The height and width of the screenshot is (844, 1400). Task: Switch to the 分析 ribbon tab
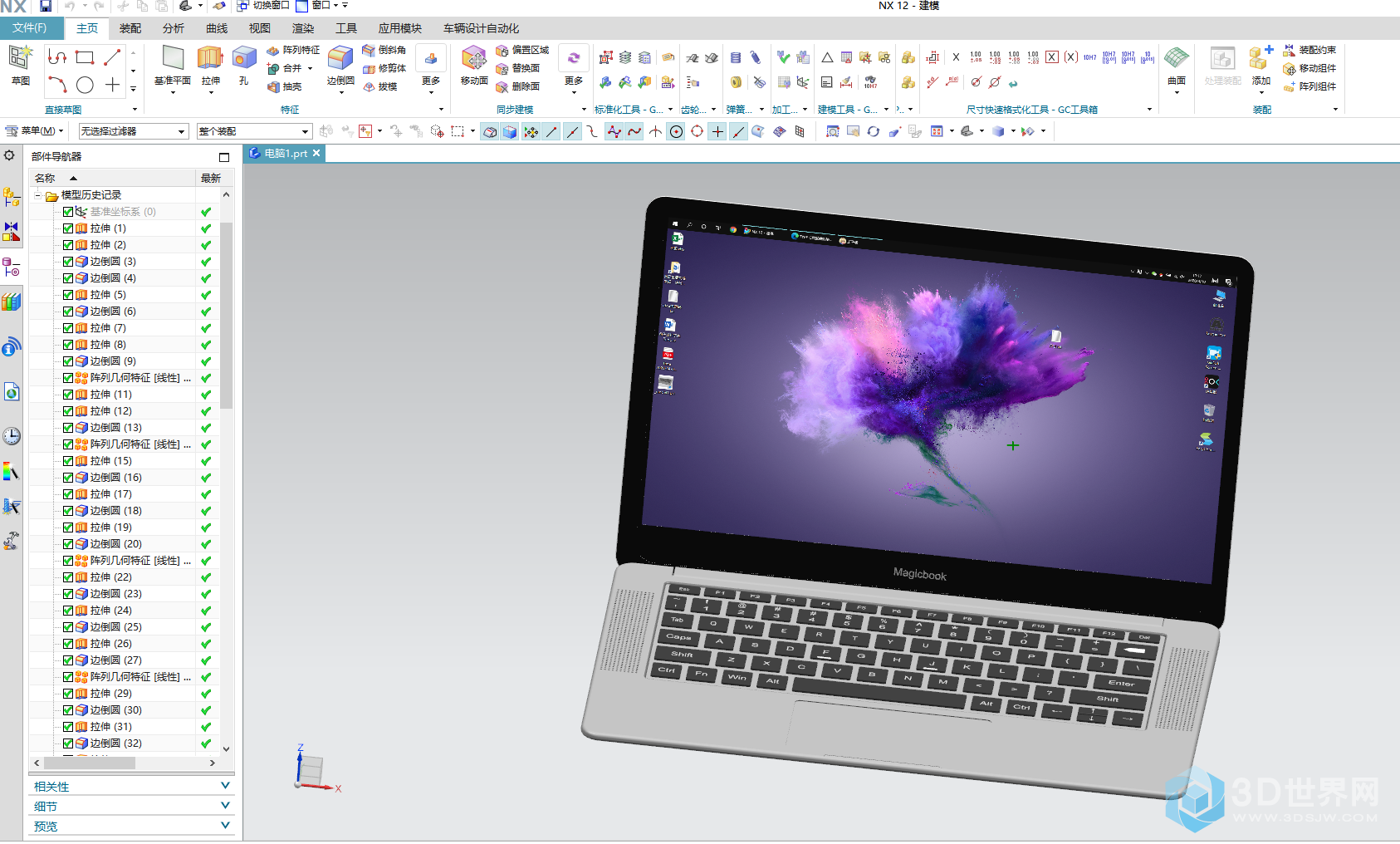click(174, 28)
